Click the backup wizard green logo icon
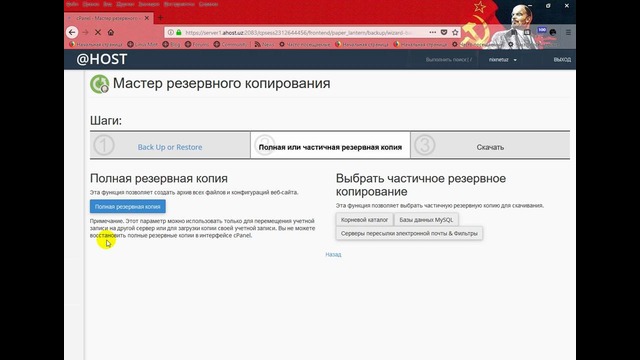This screenshot has height=360, width=640. click(x=99, y=84)
